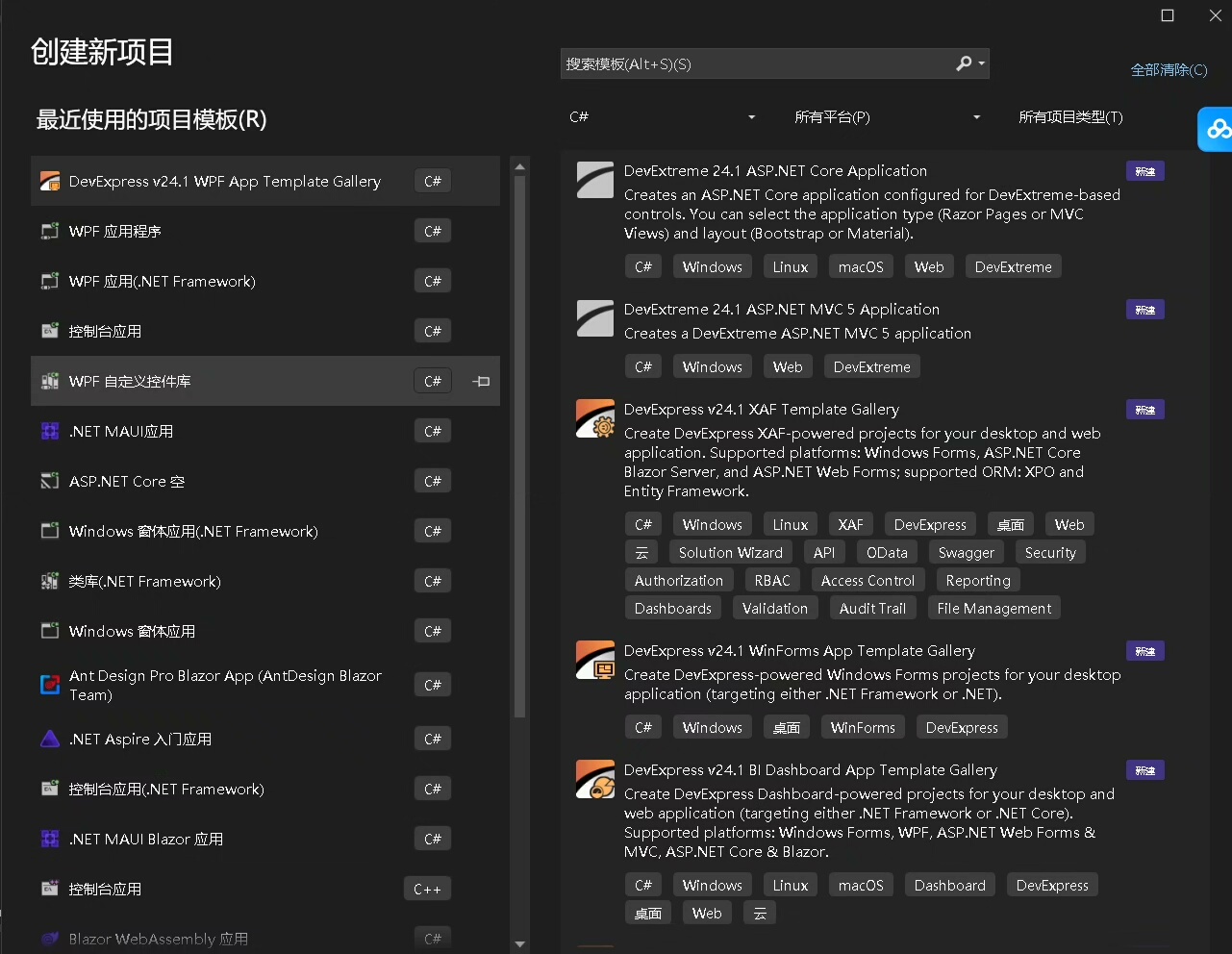Click the Validation tag
Viewport: 1232px width, 954px height.
tap(775, 609)
